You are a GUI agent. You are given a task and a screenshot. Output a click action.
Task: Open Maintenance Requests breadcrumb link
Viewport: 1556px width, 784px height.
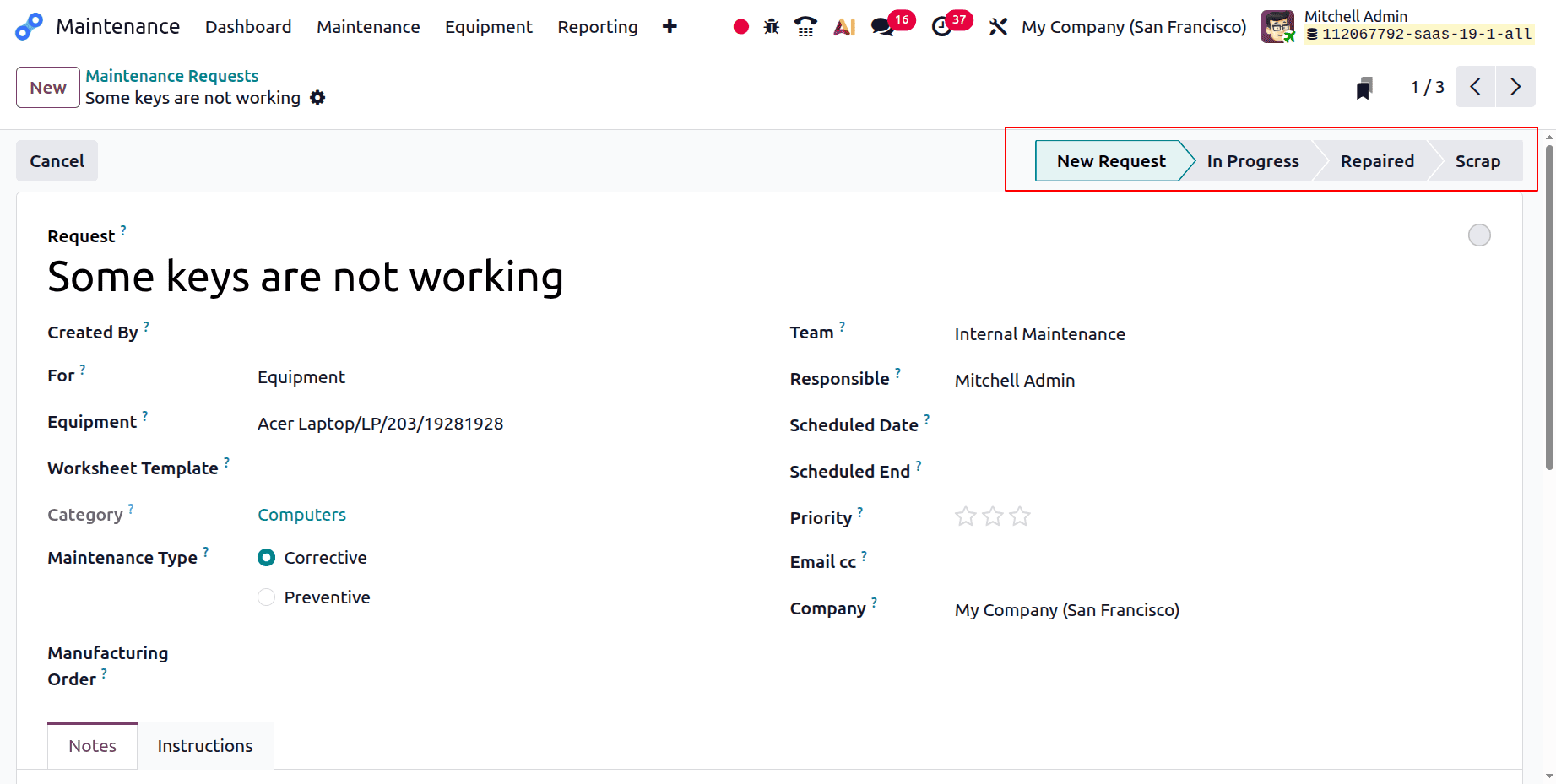point(172,76)
